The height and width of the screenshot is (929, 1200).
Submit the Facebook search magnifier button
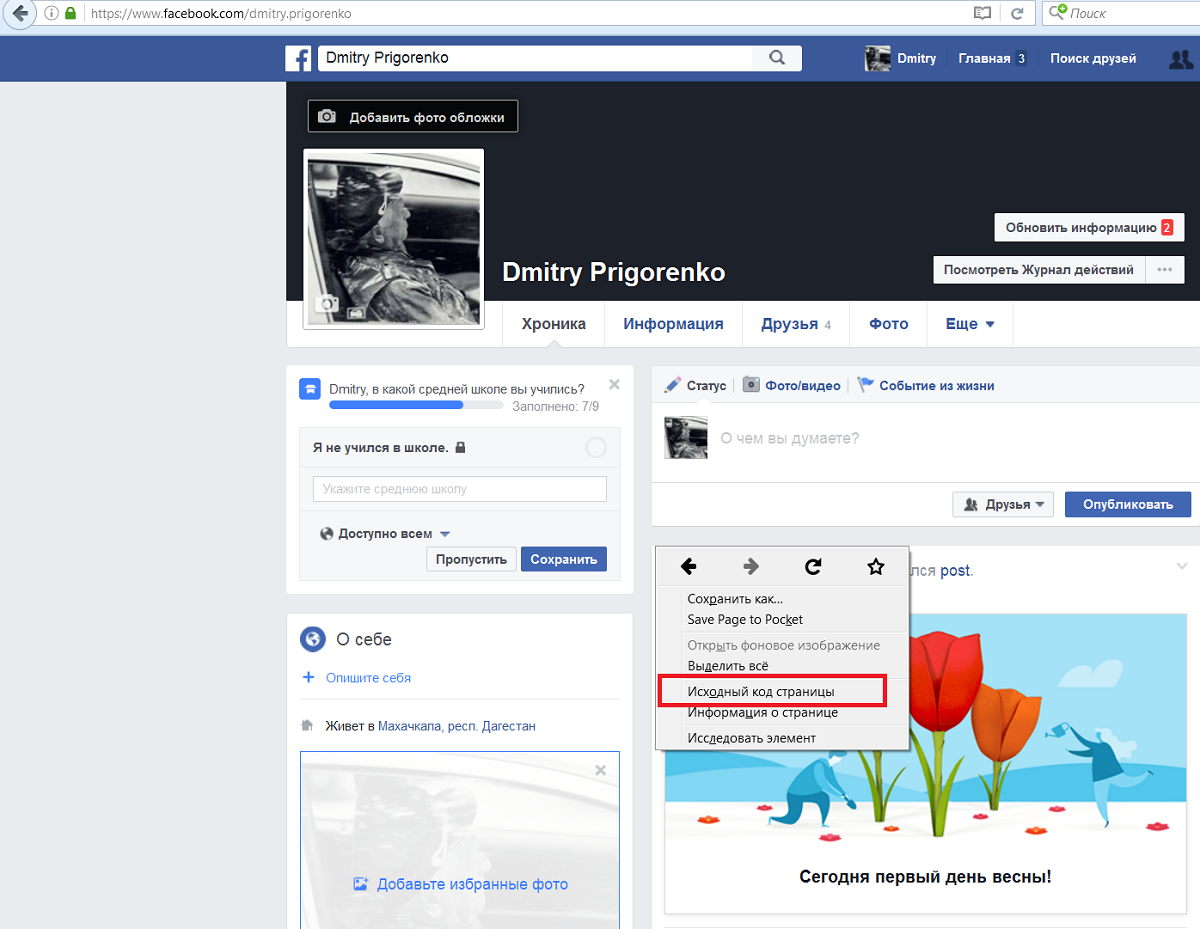777,58
